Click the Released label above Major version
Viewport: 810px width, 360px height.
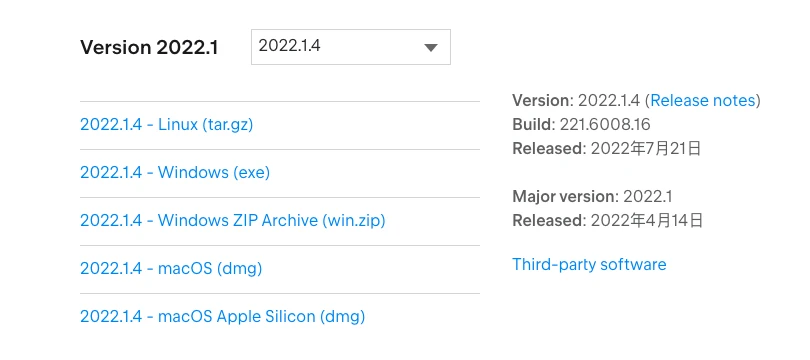tap(550, 149)
